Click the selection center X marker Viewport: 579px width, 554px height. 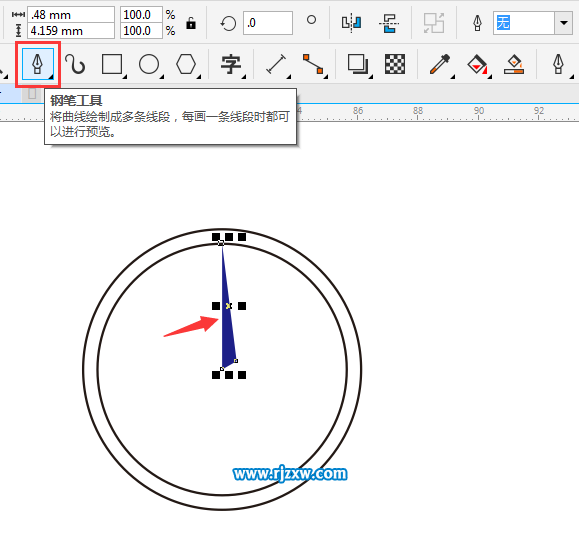(x=229, y=306)
